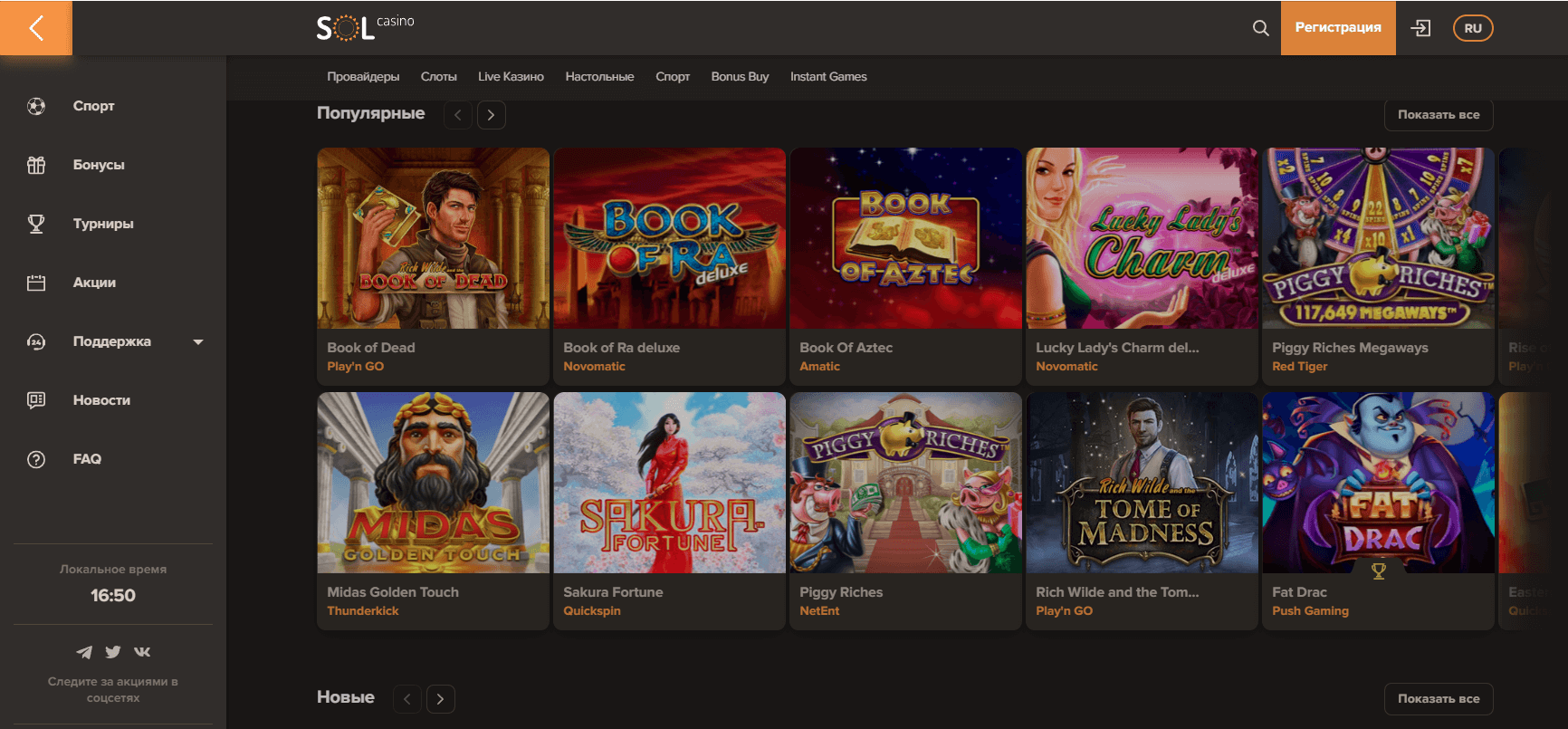Open the Провайдеры tab

pyautogui.click(x=363, y=77)
